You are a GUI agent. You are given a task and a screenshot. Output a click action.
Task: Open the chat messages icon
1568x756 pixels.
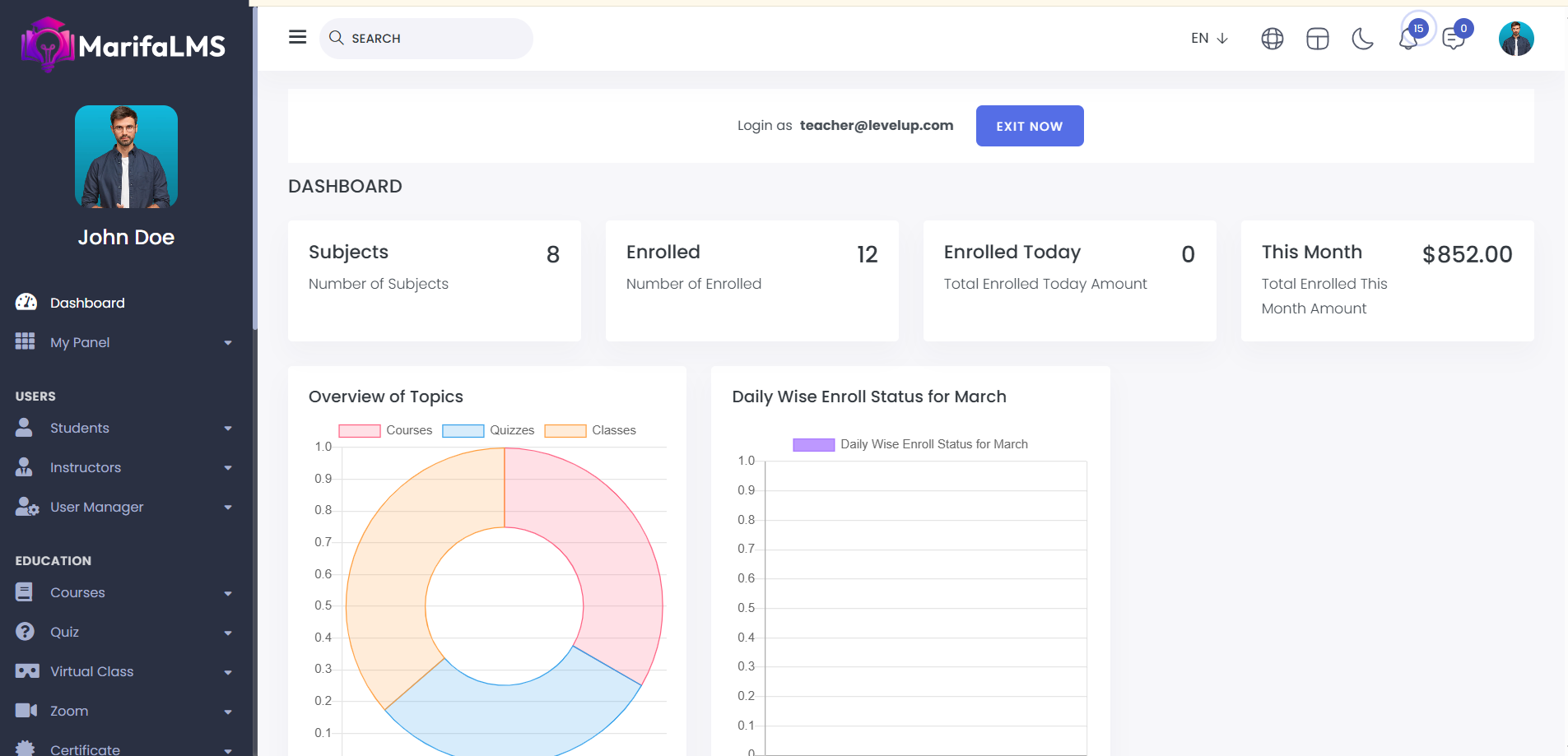click(1454, 39)
